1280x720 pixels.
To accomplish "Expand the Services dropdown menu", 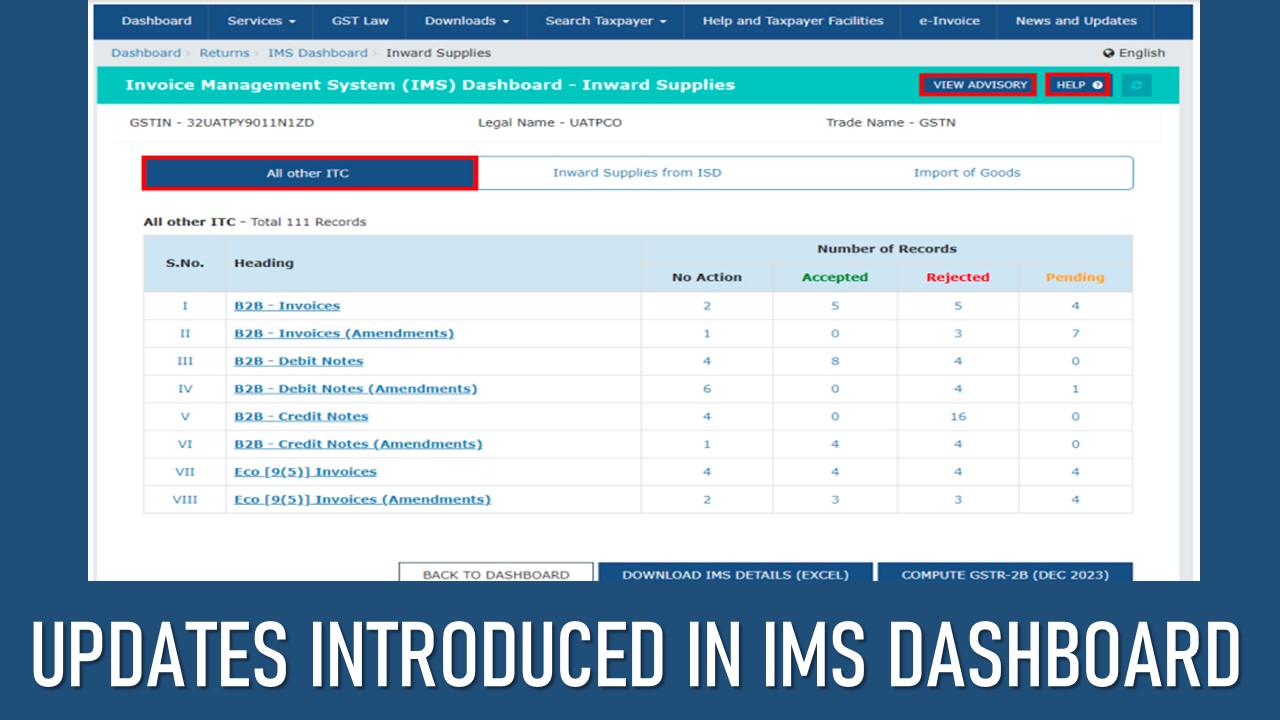I will (261, 21).
